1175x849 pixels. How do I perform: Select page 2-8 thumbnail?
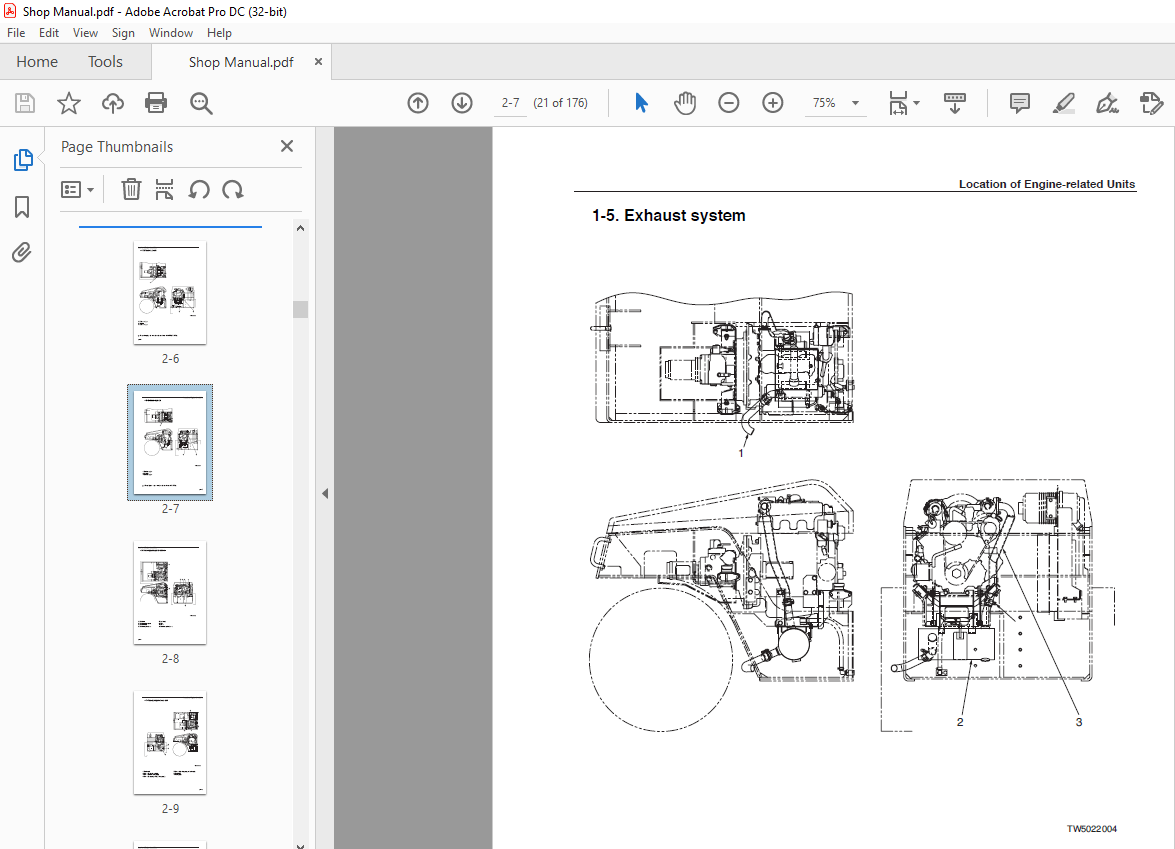tap(170, 593)
